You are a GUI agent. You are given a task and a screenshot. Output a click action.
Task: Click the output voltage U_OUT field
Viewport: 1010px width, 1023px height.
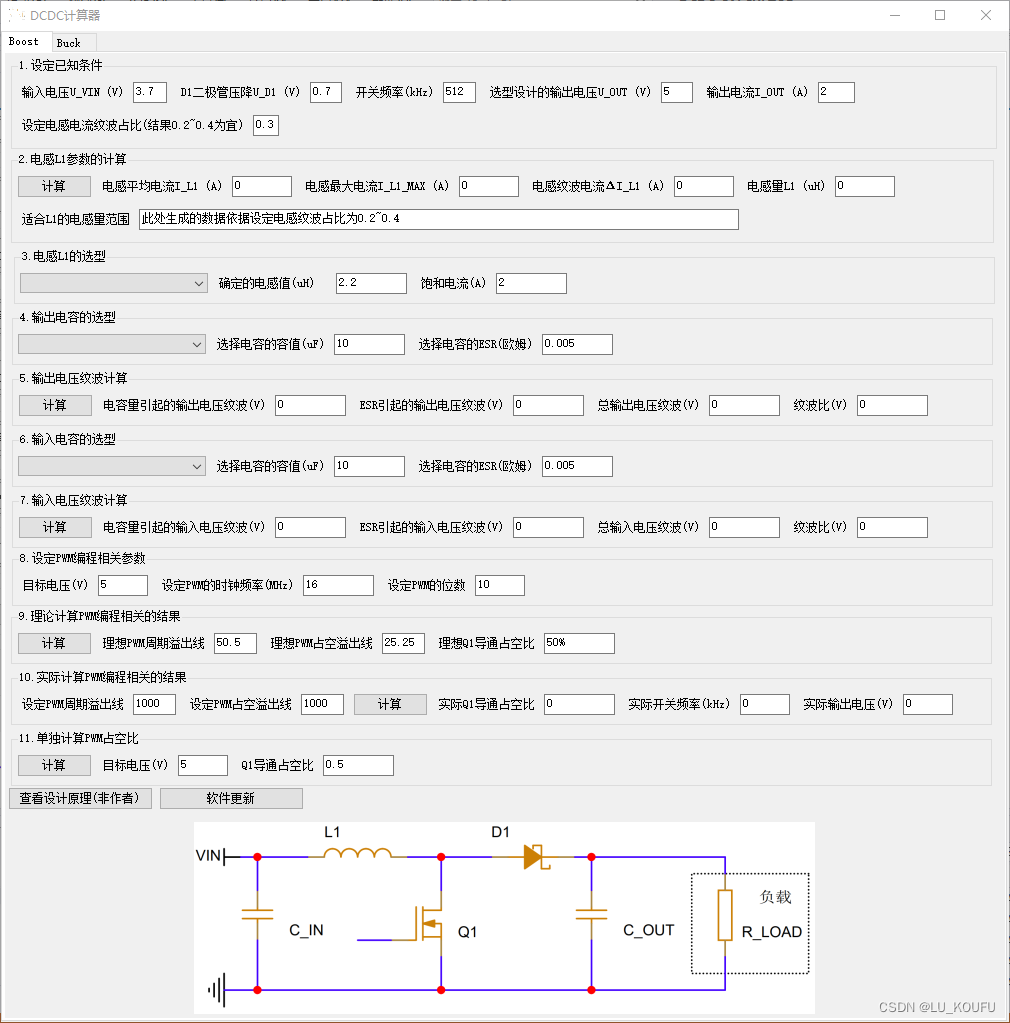tap(677, 92)
